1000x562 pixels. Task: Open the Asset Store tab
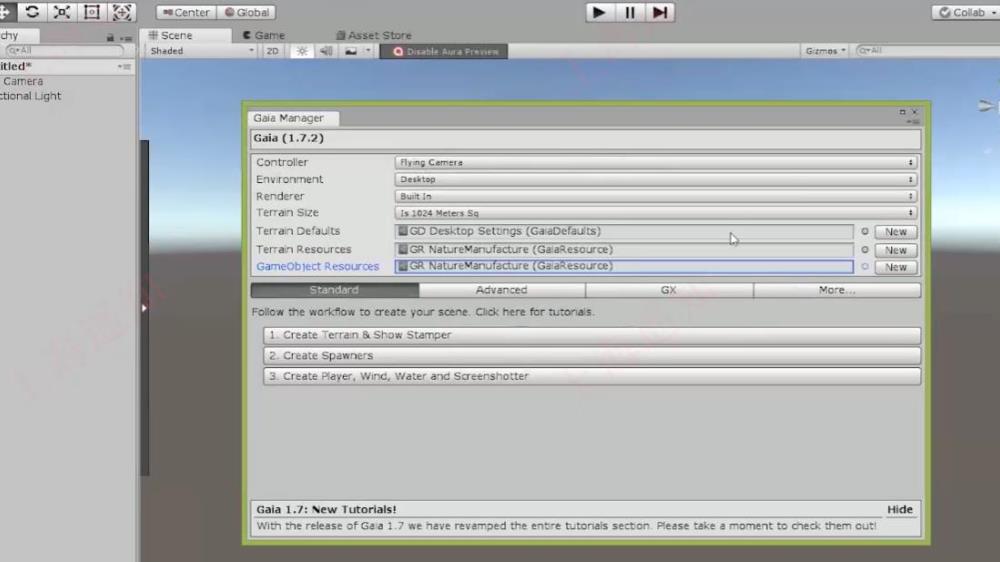[374, 35]
